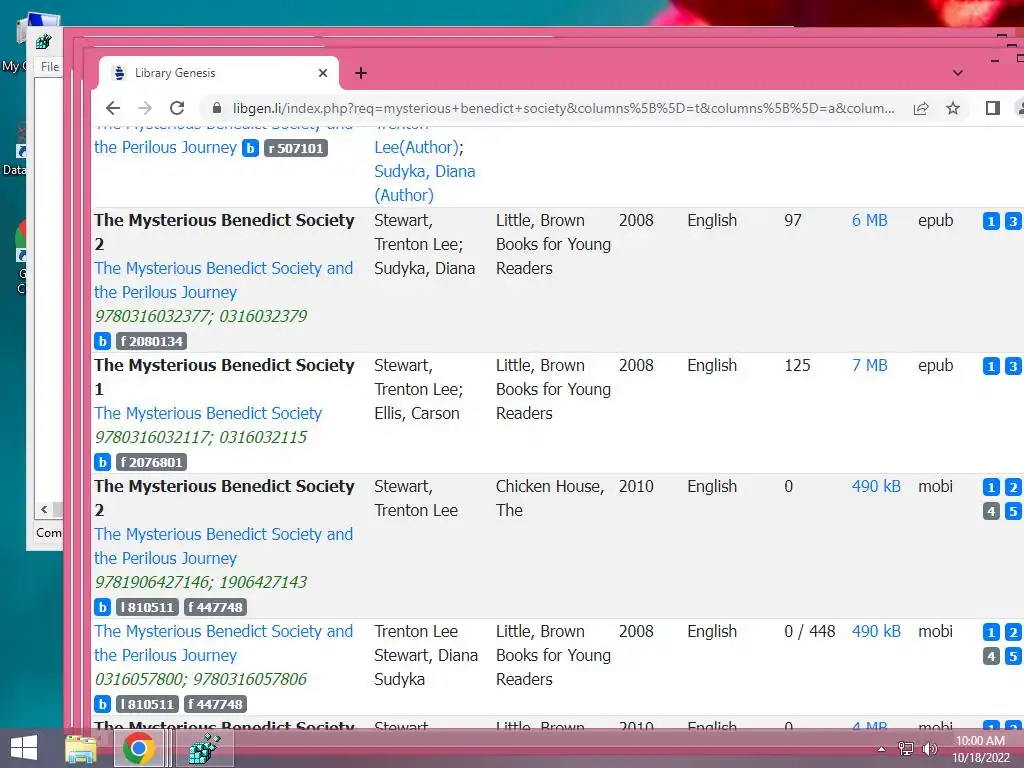Click the Chrome taskbar icon
This screenshot has height=768, width=1024.
[x=138, y=748]
